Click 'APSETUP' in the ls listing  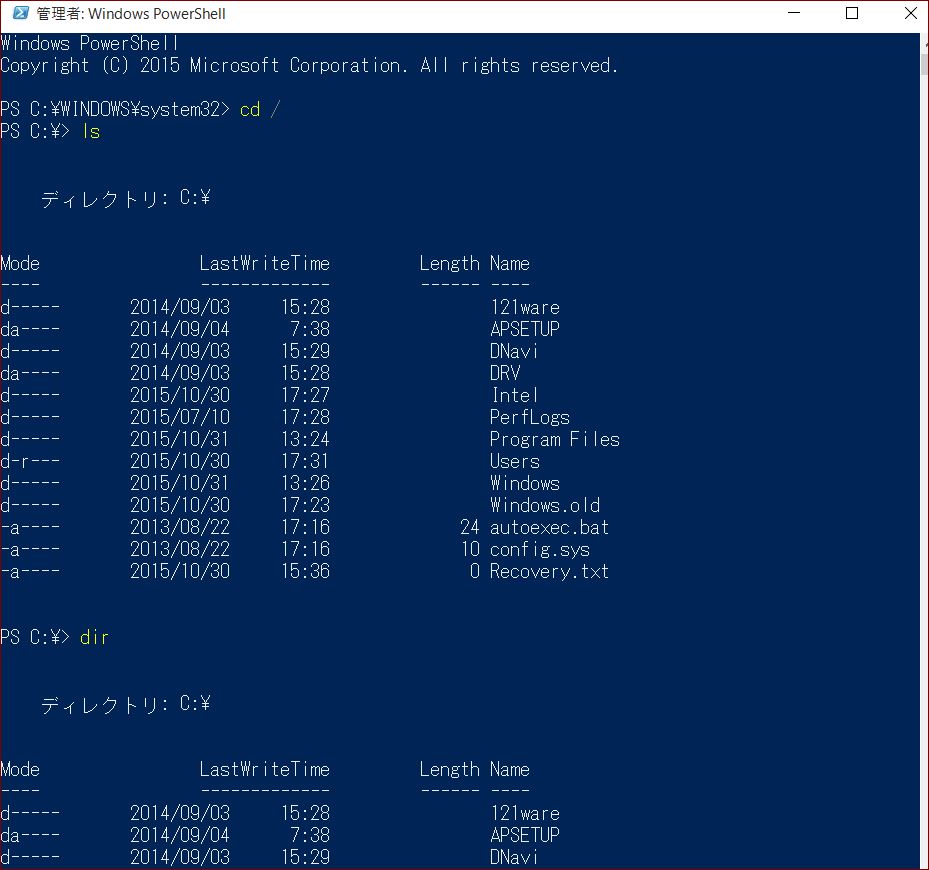click(x=525, y=329)
